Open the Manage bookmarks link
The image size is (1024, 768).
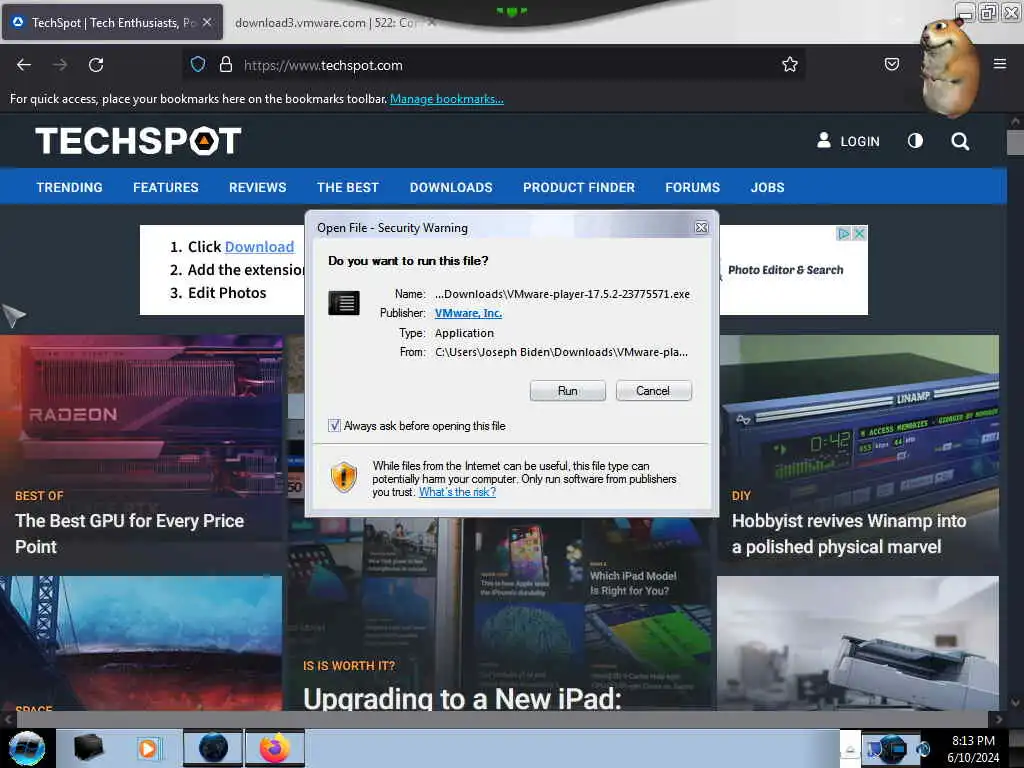447,99
